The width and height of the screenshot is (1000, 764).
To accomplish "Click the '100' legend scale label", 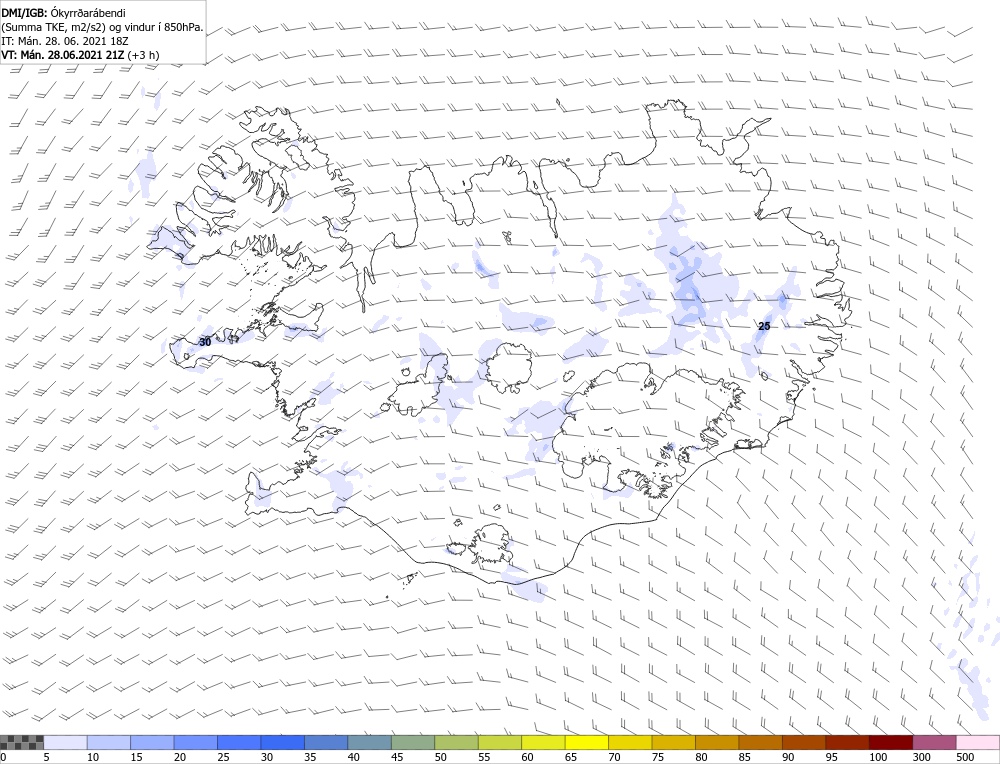I will pos(878,757).
